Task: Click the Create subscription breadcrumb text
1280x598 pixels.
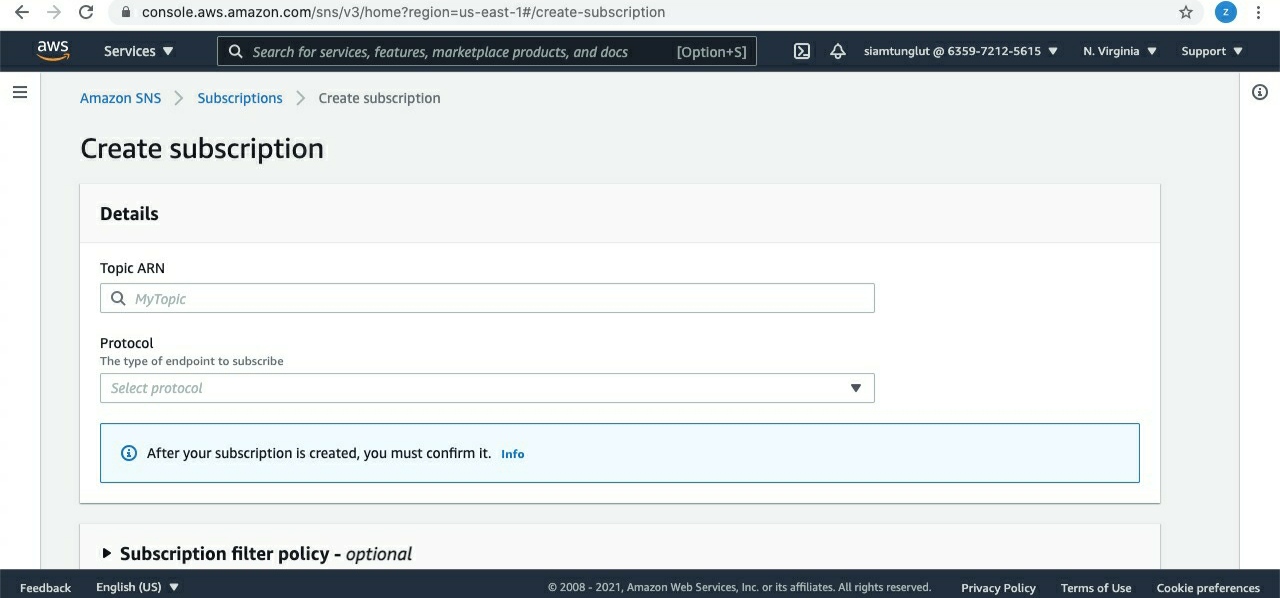Action: coord(379,98)
